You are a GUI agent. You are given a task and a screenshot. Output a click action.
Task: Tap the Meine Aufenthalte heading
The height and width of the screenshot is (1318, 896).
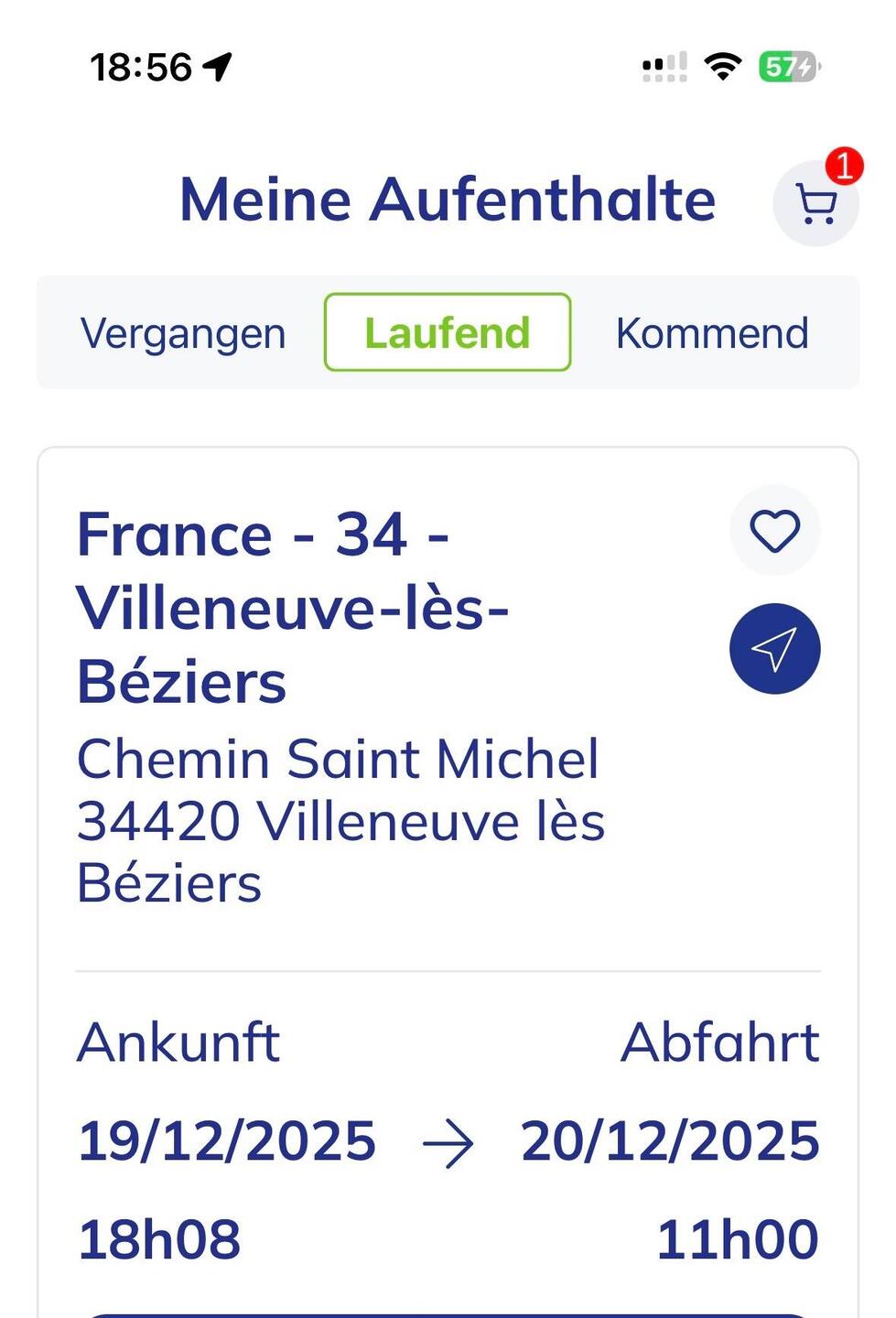click(448, 200)
